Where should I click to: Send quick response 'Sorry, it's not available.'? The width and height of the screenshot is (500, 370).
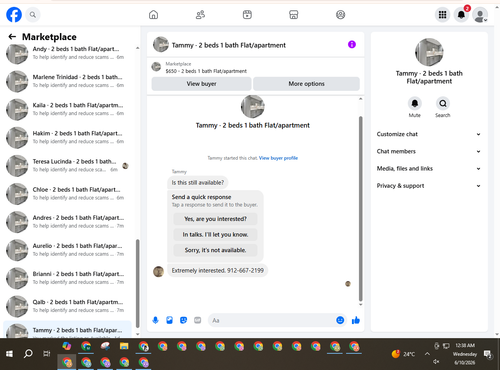click(215, 250)
